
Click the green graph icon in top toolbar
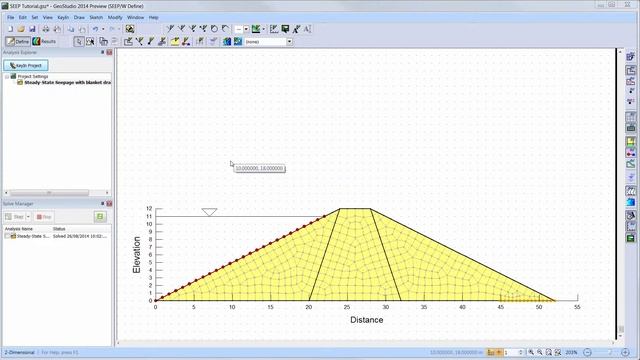pos(256,29)
